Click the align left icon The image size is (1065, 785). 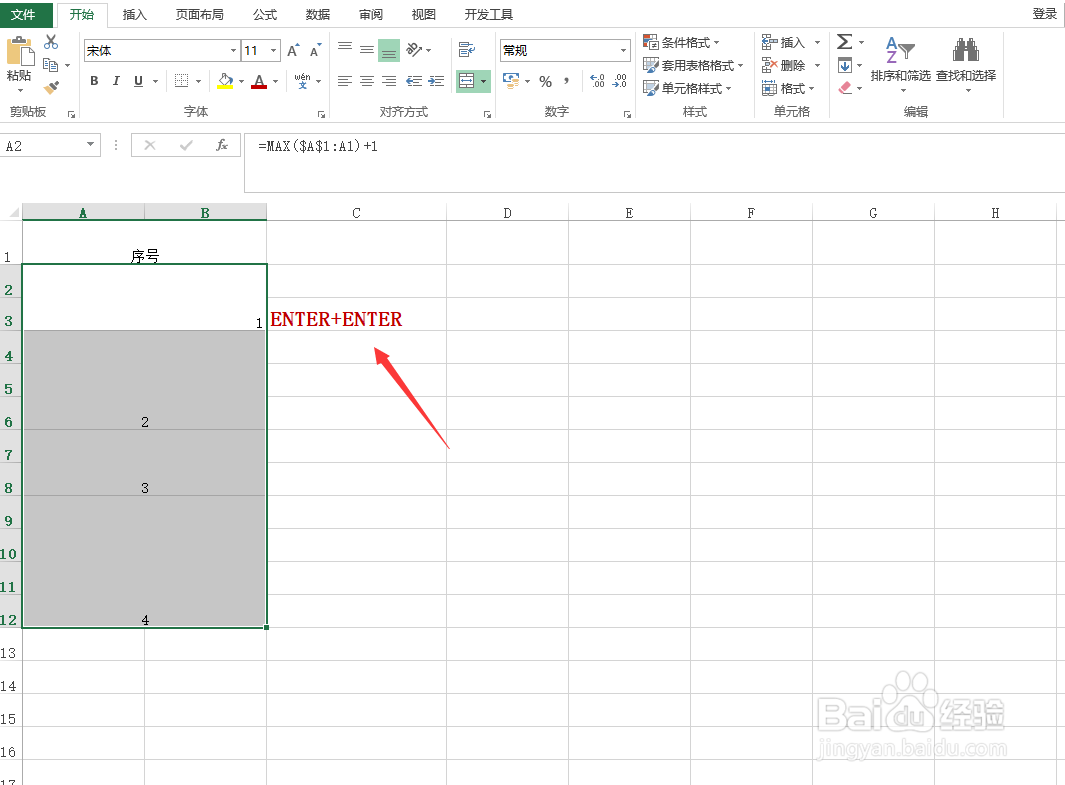pyautogui.click(x=345, y=81)
